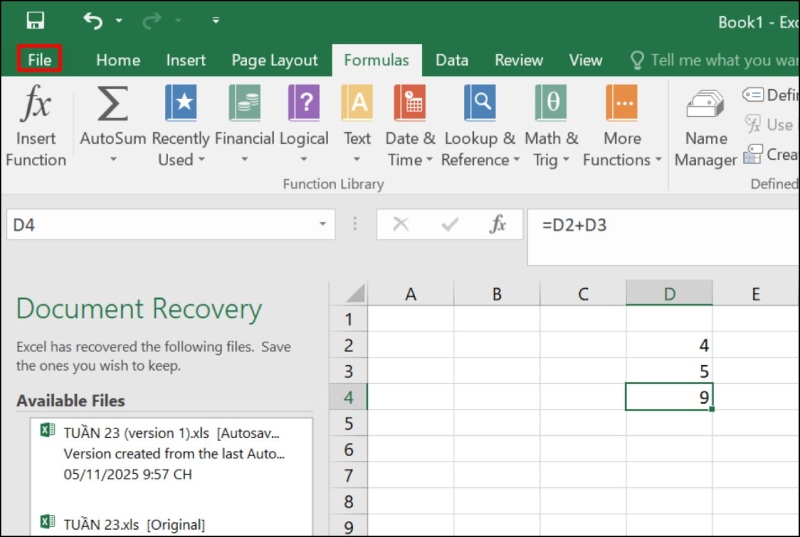Select column D header

pyautogui.click(x=669, y=294)
